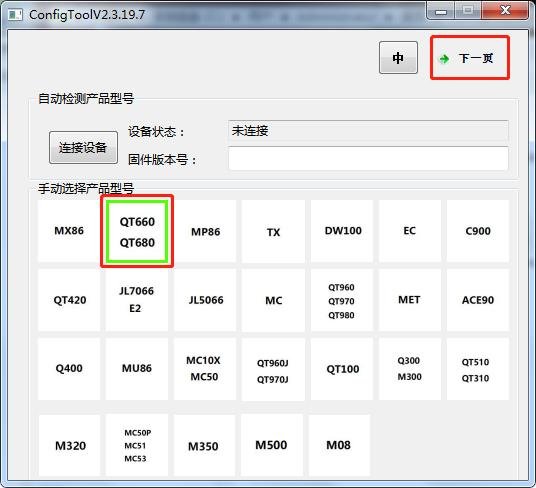This screenshot has width=536, height=488.
Task: Select the DW100 product tile
Action: (342, 231)
